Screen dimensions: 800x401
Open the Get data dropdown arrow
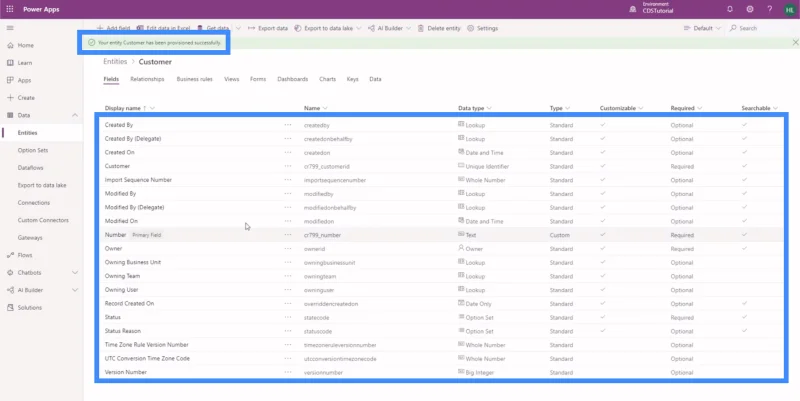[x=238, y=28]
